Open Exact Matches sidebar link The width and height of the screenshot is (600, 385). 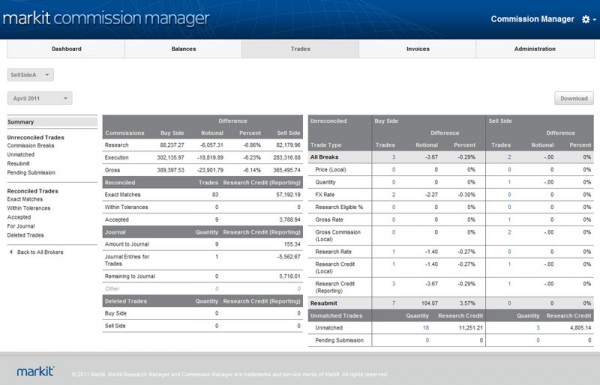25,199
